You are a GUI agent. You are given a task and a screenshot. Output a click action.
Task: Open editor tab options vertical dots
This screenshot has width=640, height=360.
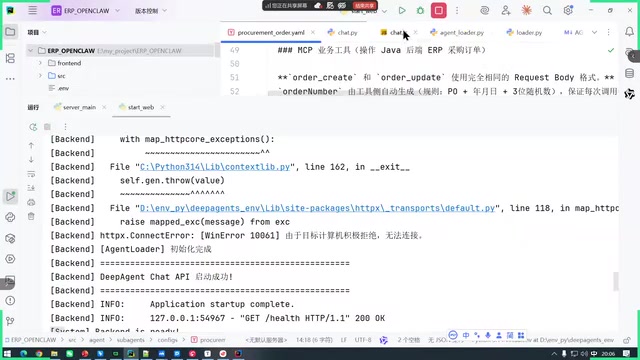(608, 32)
